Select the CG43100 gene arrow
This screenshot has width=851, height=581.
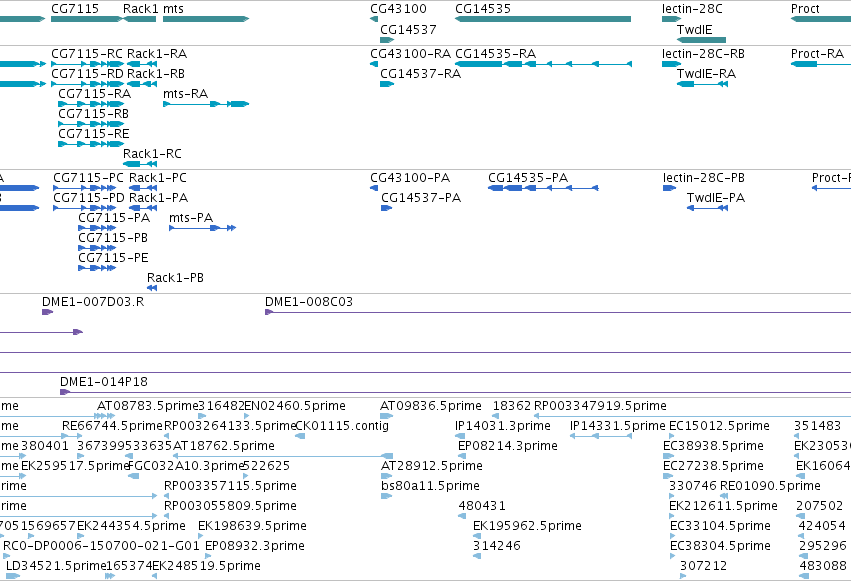[374, 19]
